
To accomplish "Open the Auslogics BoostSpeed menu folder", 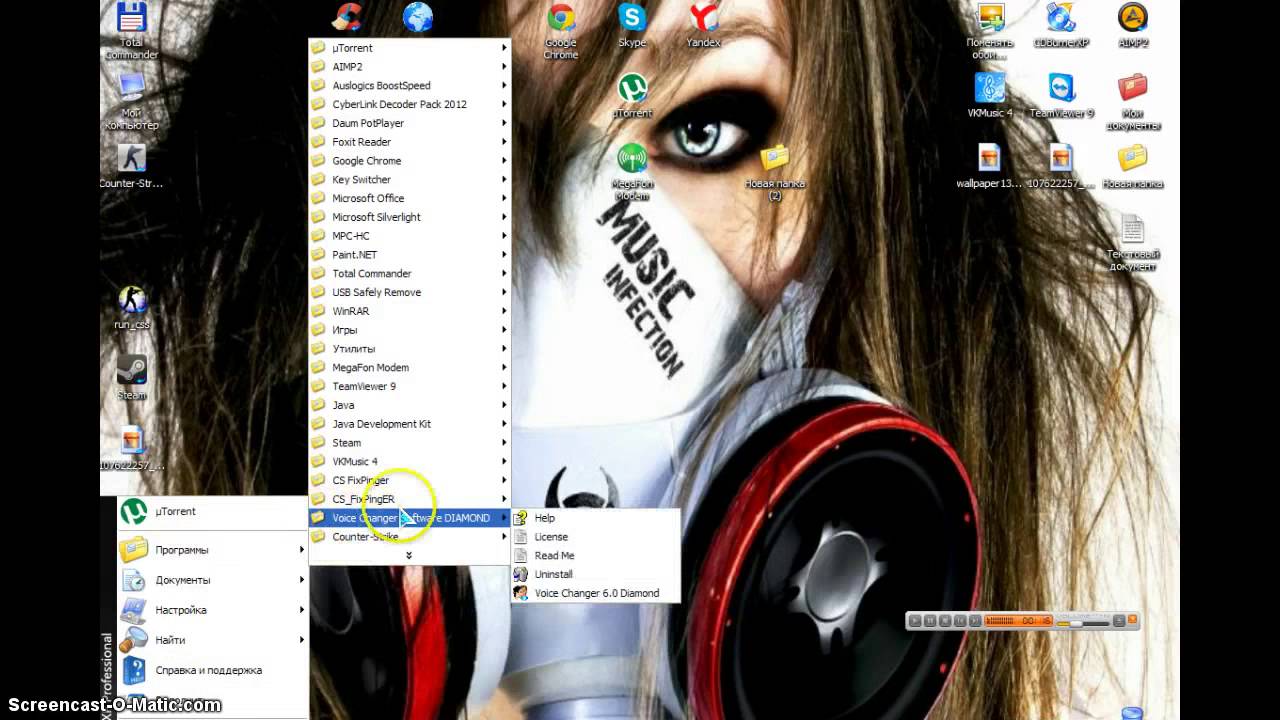I will pos(409,86).
